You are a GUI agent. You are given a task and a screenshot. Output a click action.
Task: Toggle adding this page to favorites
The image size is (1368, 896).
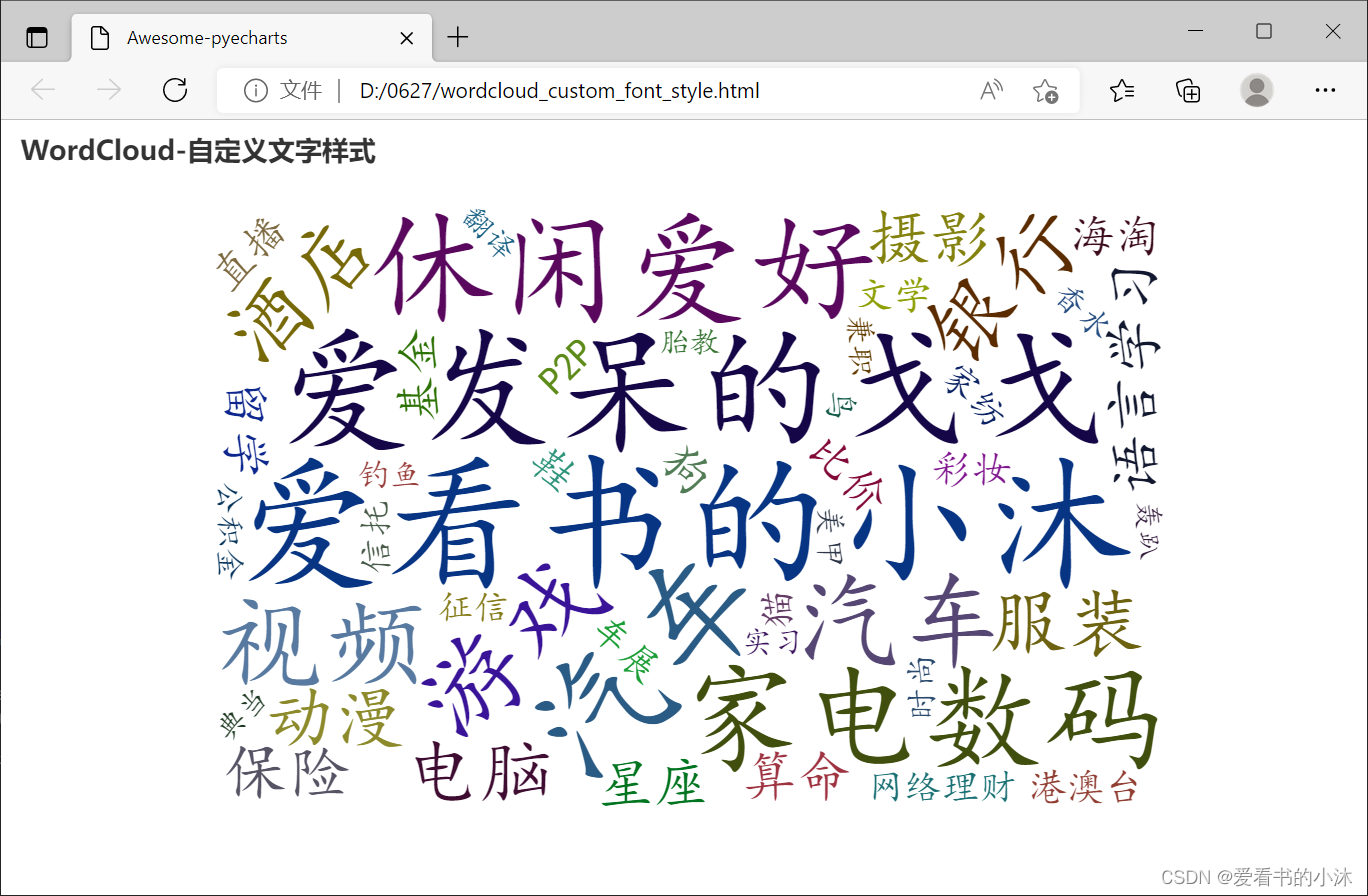(1046, 91)
